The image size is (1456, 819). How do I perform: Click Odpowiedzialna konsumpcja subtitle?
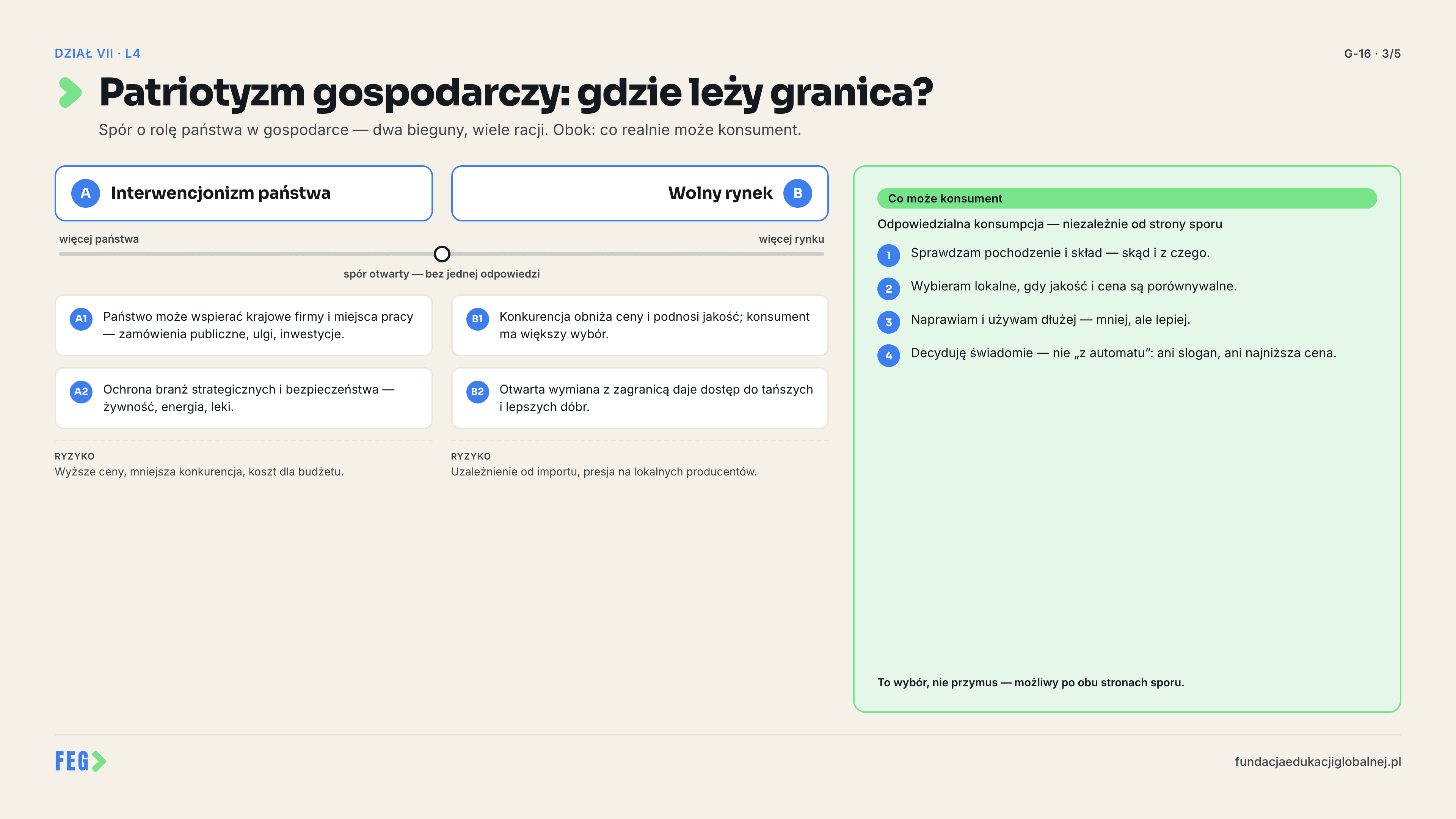[x=1050, y=224]
